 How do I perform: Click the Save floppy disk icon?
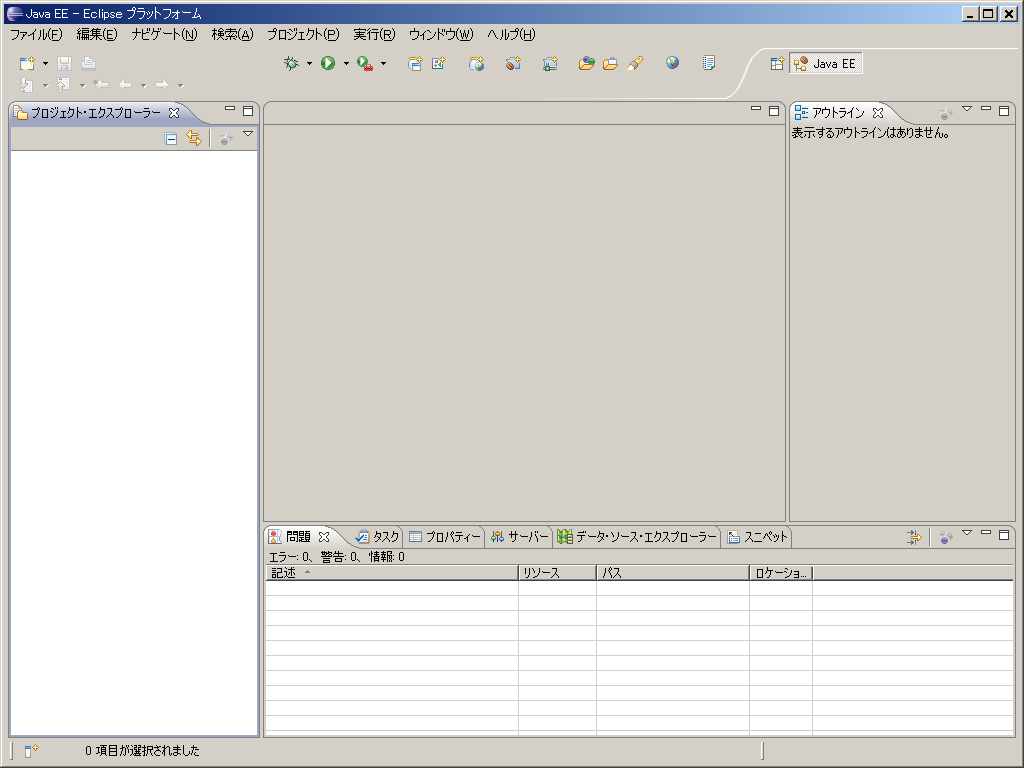[64, 63]
